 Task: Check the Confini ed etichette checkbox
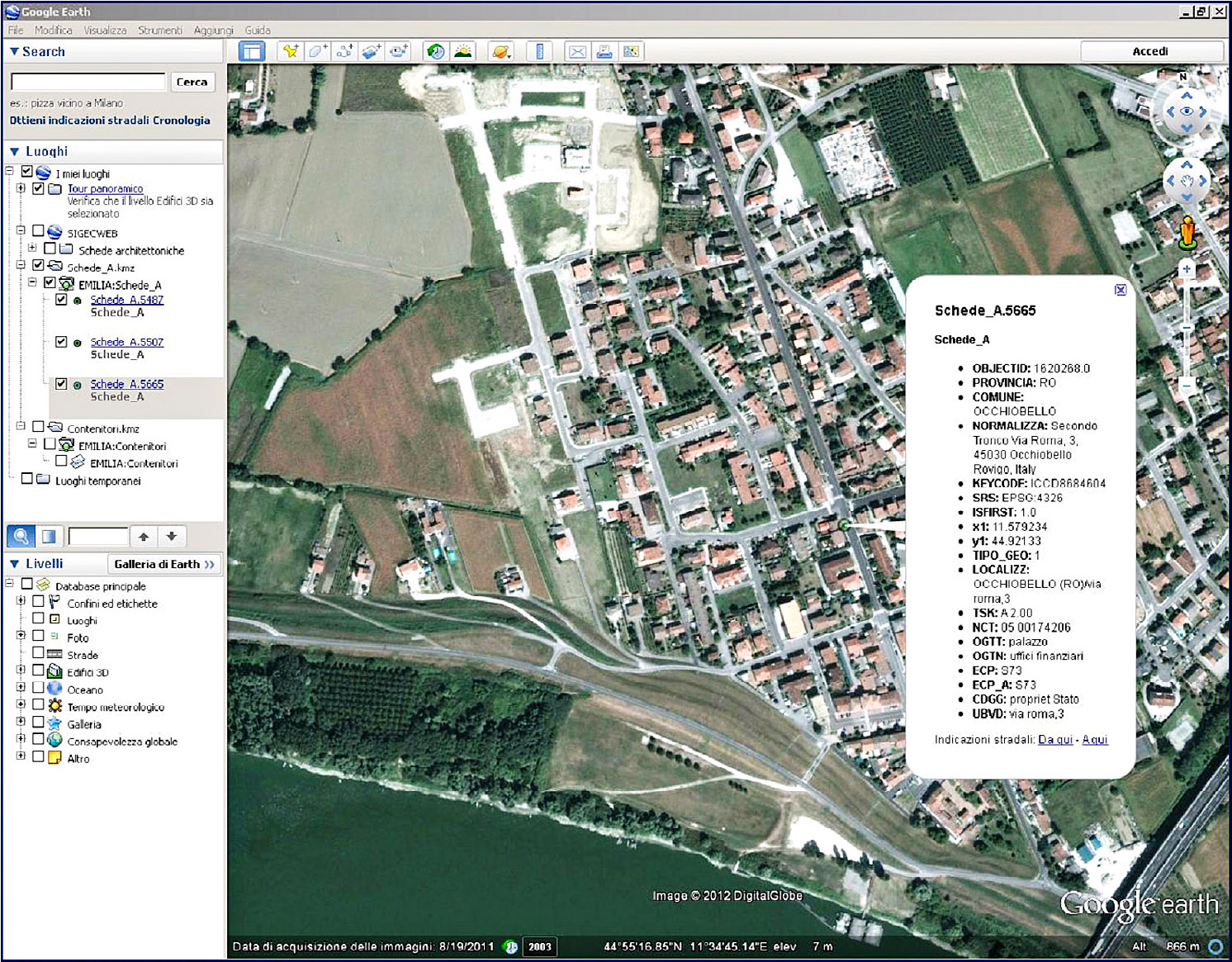point(38,602)
